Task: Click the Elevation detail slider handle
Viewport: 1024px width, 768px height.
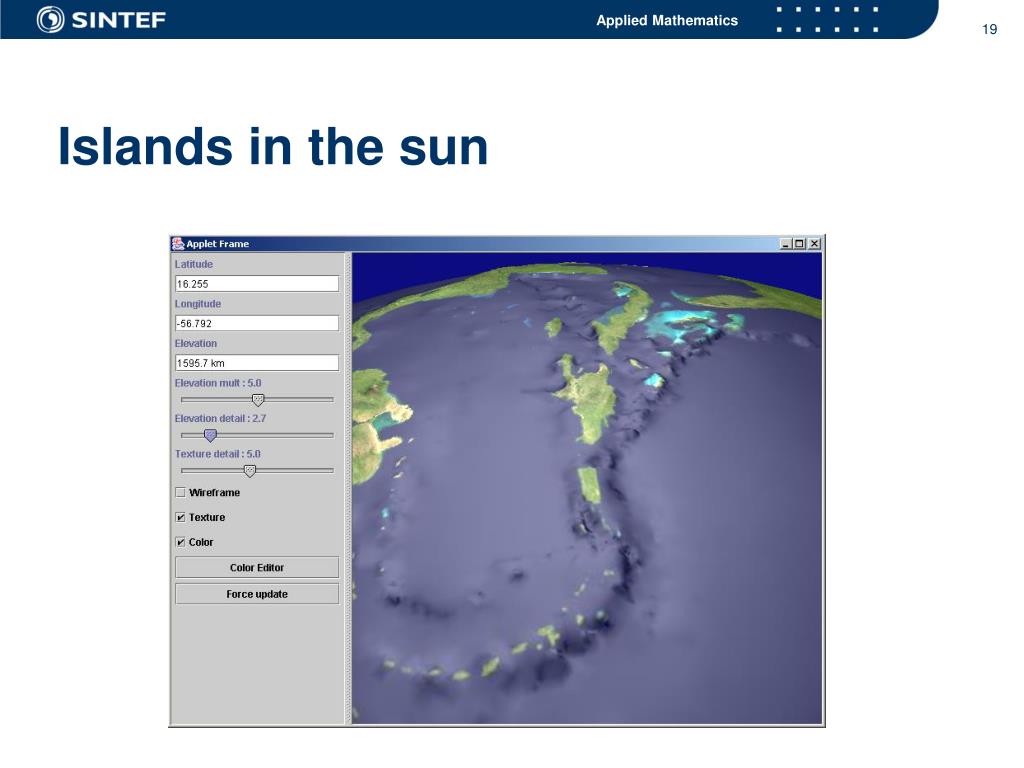Action: [x=210, y=435]
